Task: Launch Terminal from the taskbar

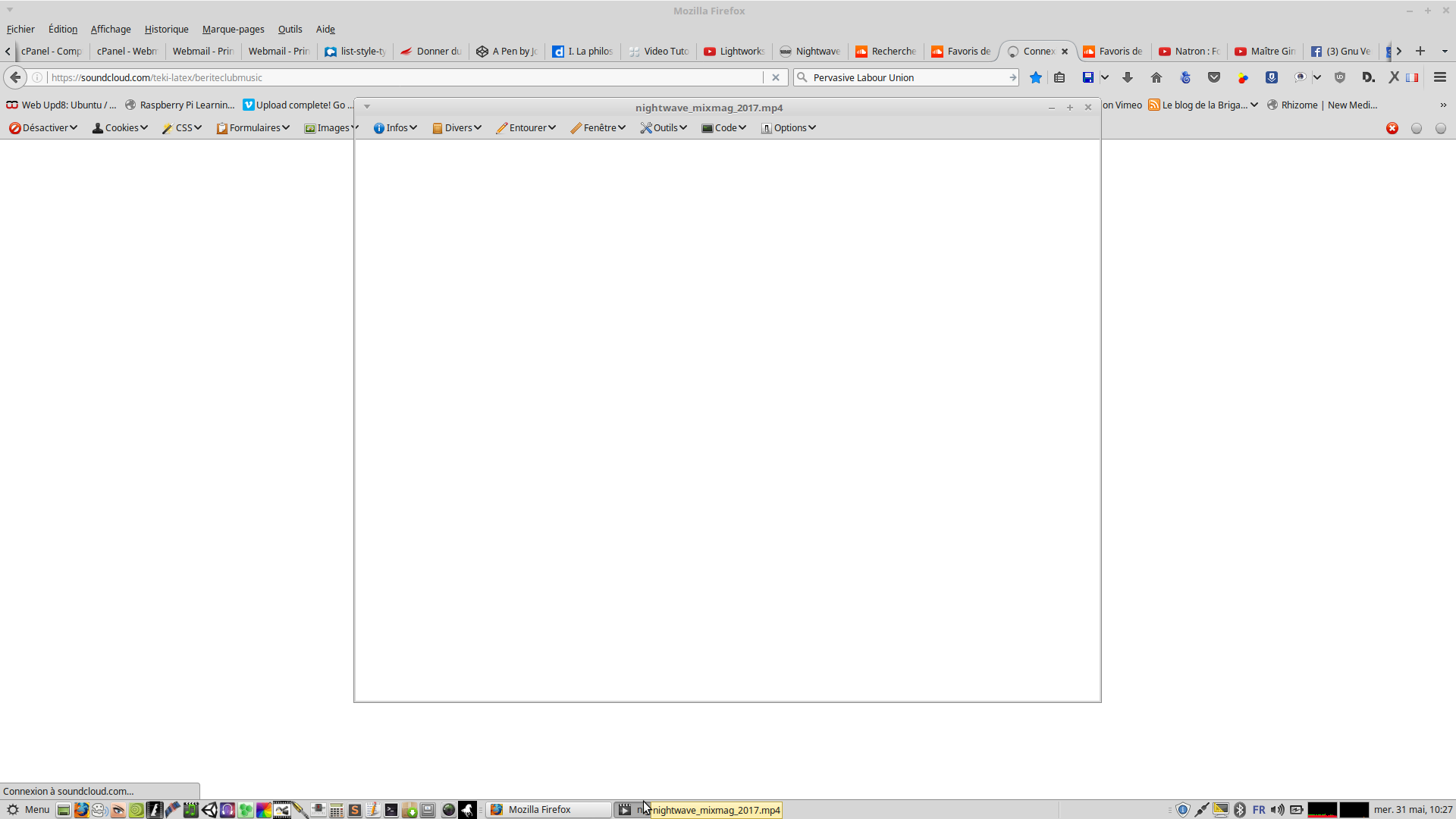Action: pos(391,810)
